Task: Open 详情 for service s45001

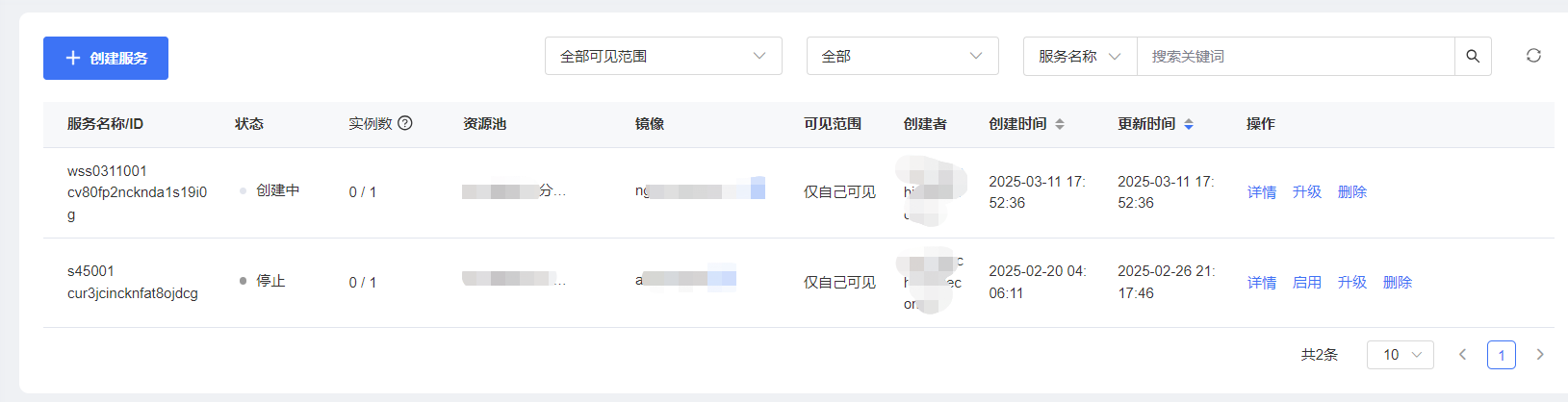Action: [x=1262, y=283]
